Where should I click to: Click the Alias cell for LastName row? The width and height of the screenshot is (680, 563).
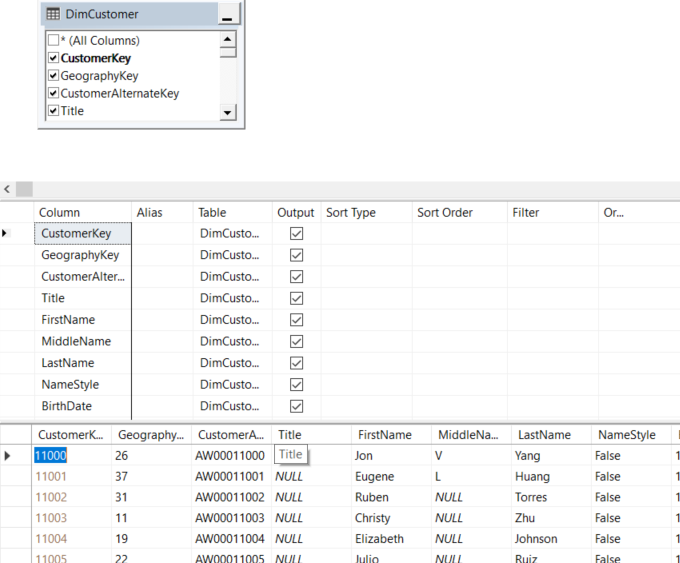pos(162,363)
